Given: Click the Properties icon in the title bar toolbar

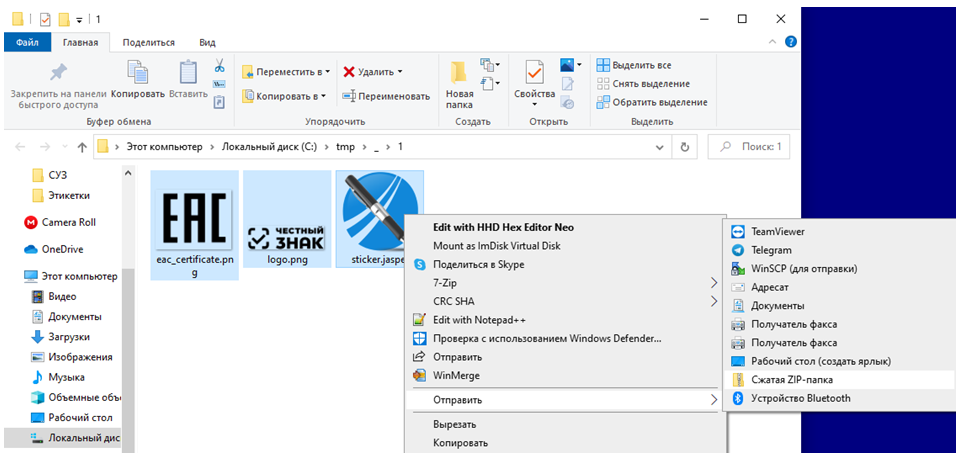Looking at the screenshot, I should [x=45, y=20].
